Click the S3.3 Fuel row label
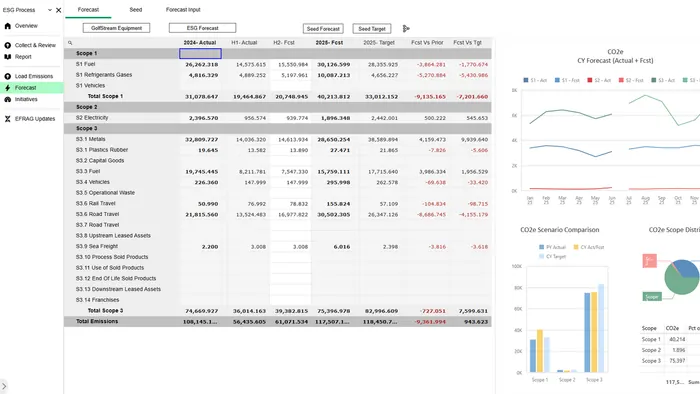The height and width of the screenshot is (394, 700). pyautogui.click(x=88, y=171)
